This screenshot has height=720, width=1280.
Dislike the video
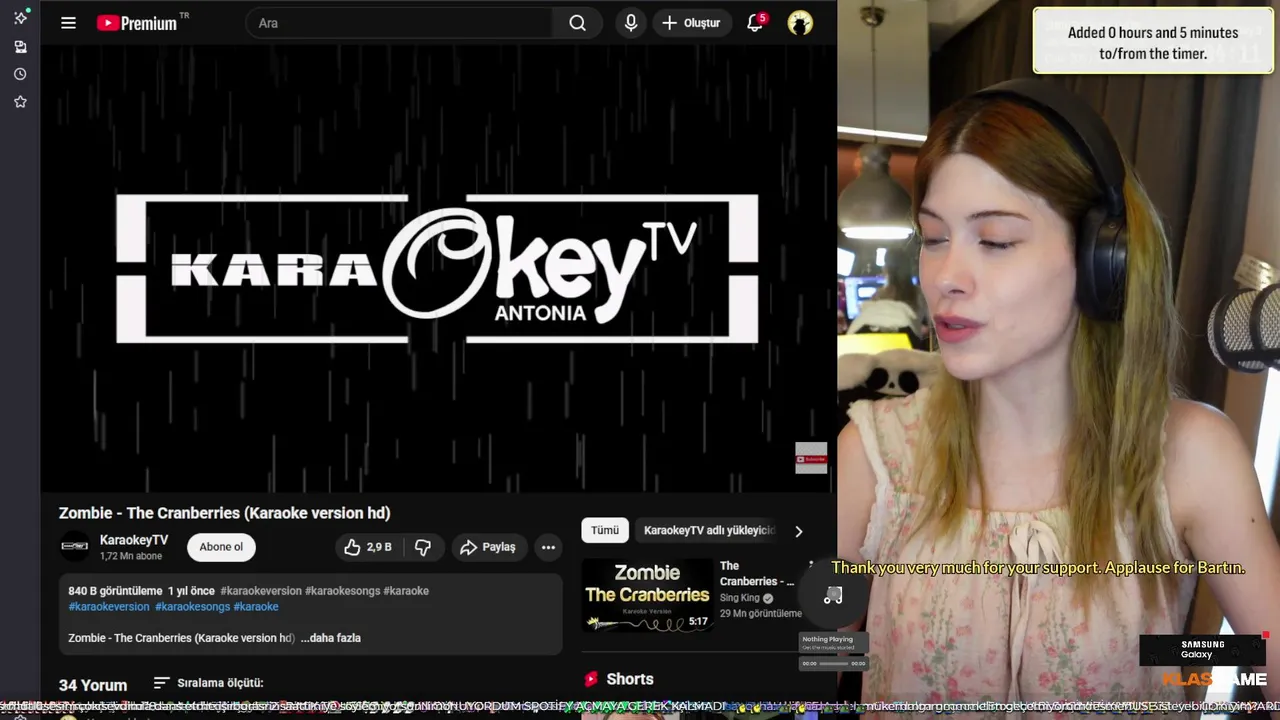tap(423, 547)
